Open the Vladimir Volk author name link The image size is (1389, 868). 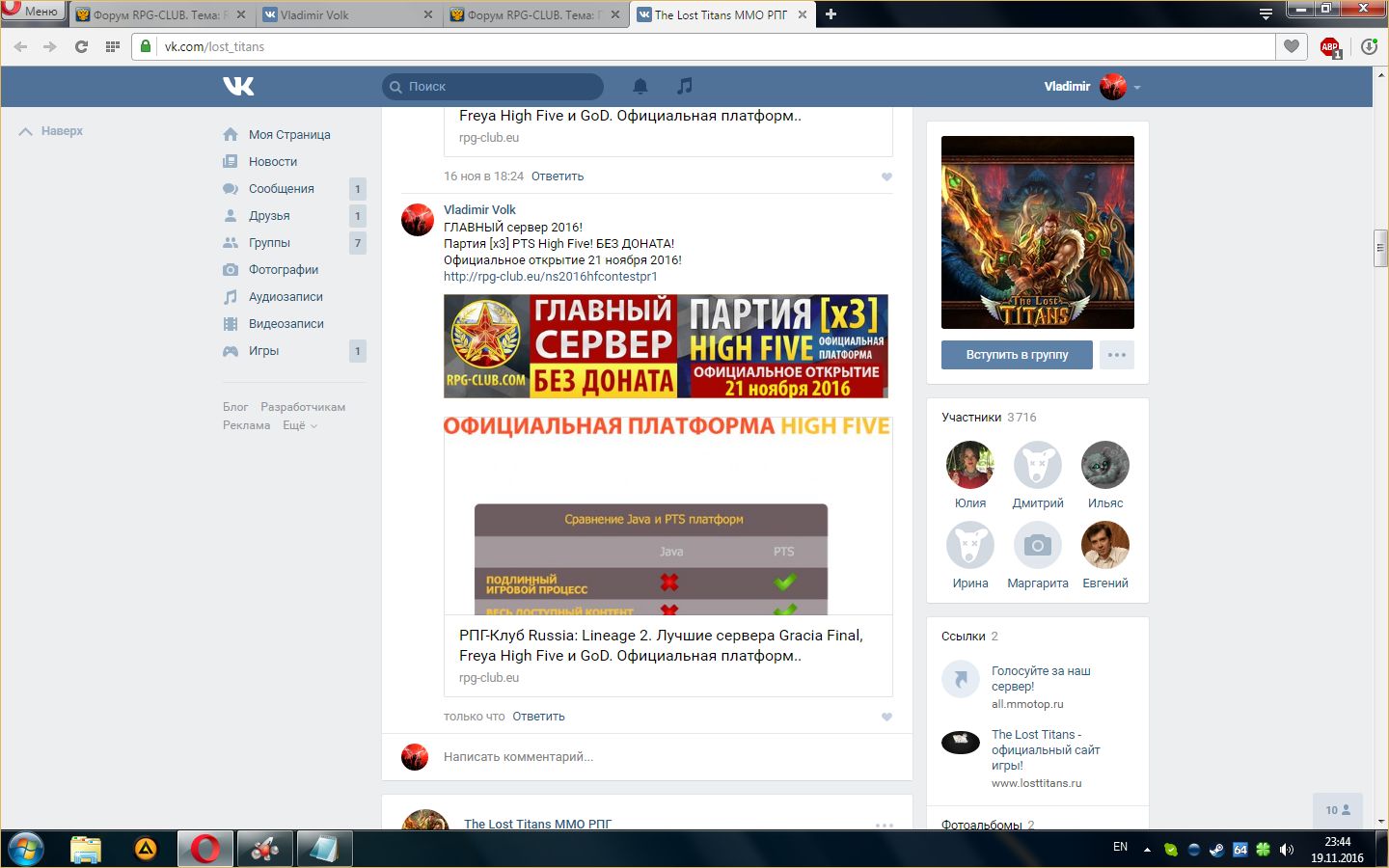tap(479, 209)
